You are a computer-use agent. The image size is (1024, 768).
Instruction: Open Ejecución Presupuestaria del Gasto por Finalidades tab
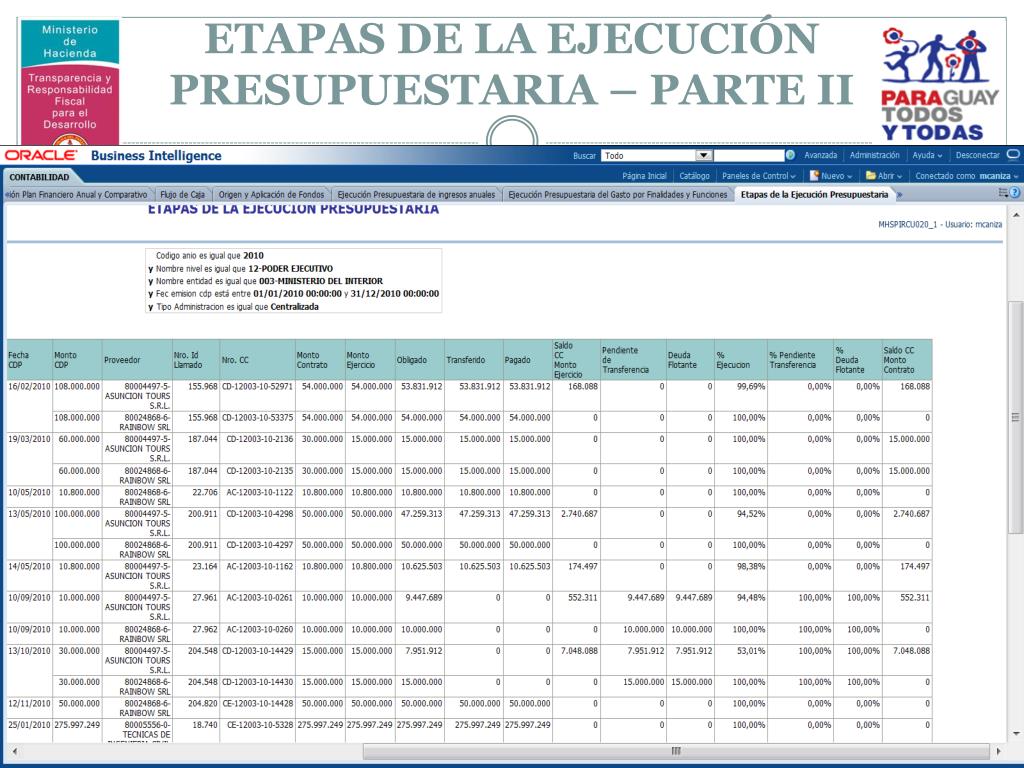617,195
